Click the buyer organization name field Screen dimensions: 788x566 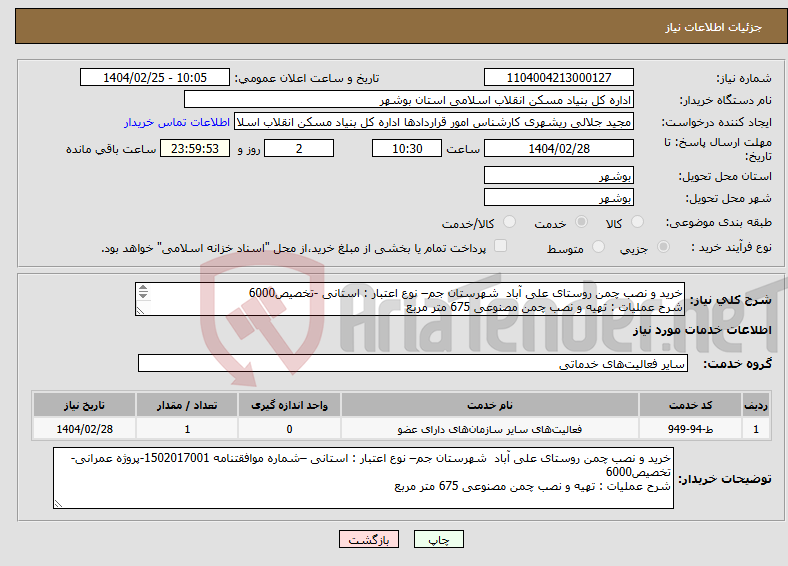tap(409, 100)
